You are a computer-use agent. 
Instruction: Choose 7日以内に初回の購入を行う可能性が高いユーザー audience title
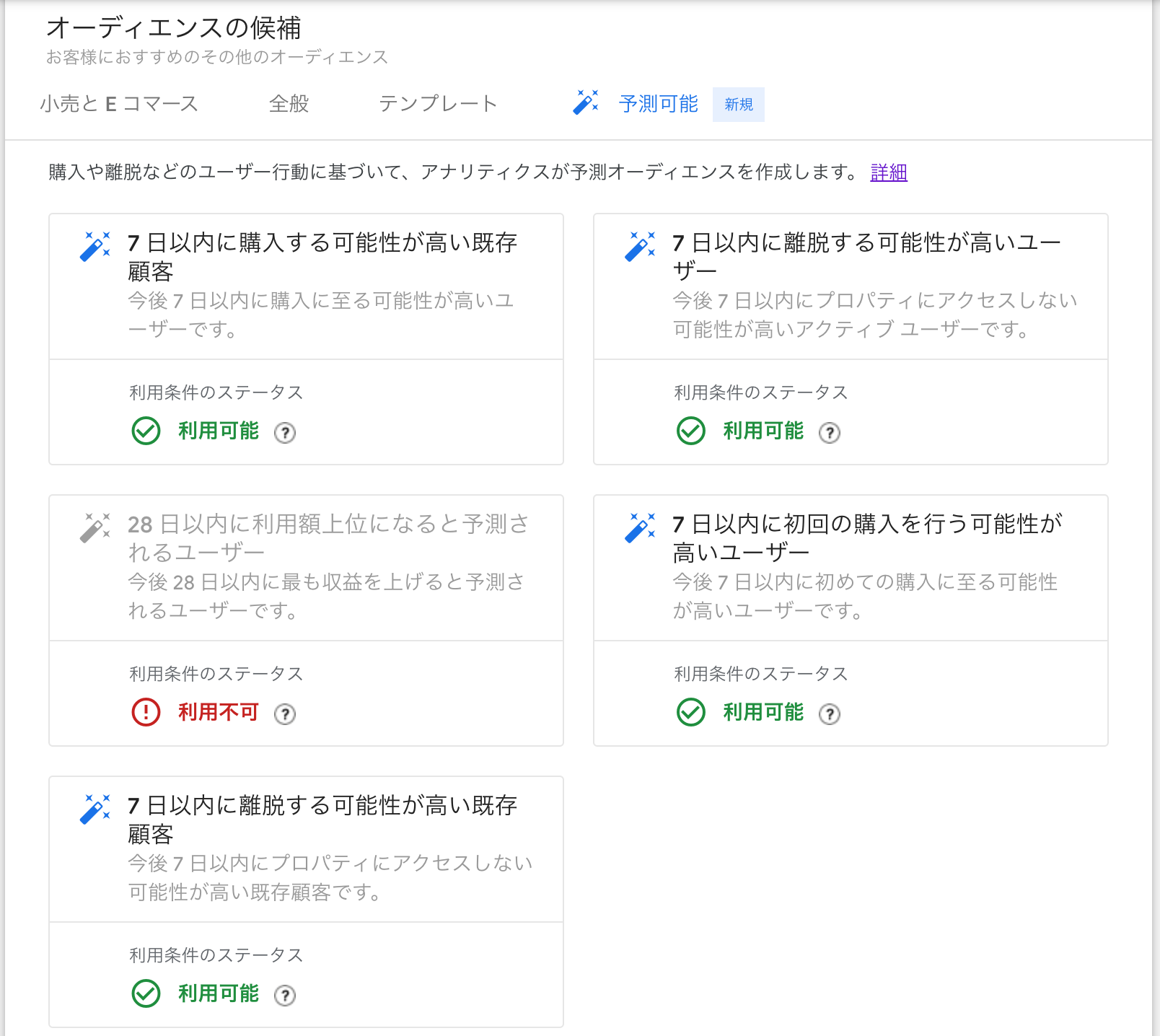tap(866, 537)
